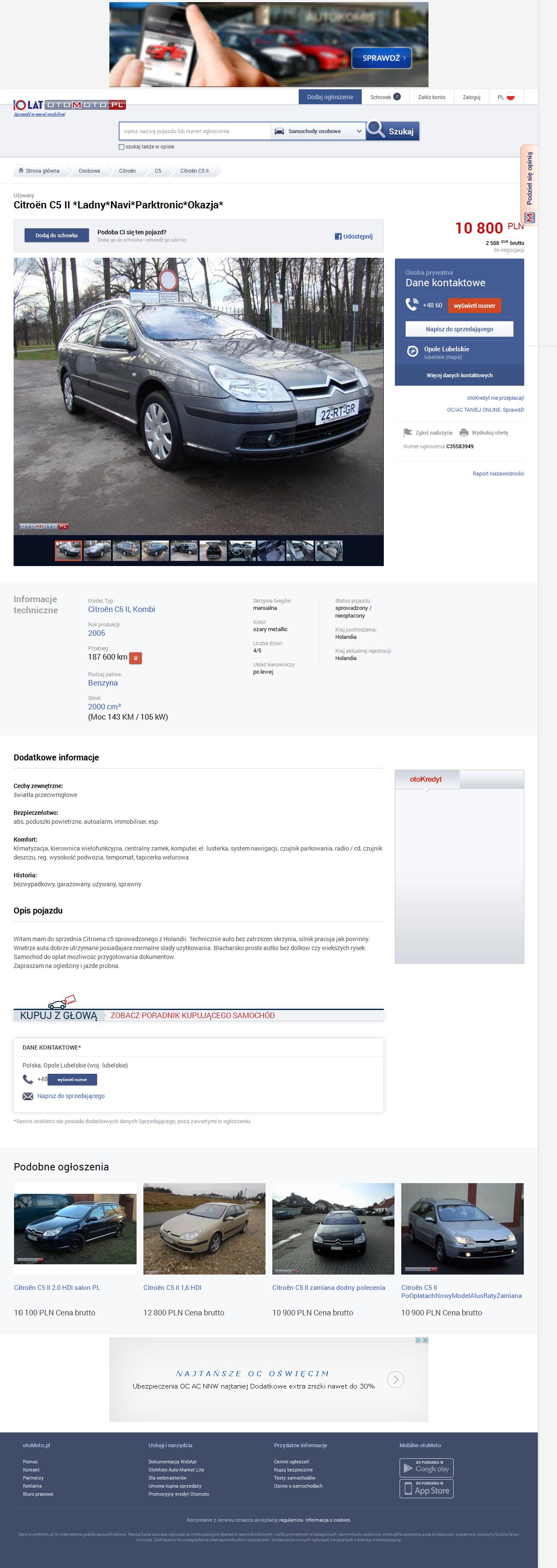The width and height of the screenshot is (557, 1568).
Task: Open the Citroën C5 II breadcrumb item
Action: (x=194, y=171)
